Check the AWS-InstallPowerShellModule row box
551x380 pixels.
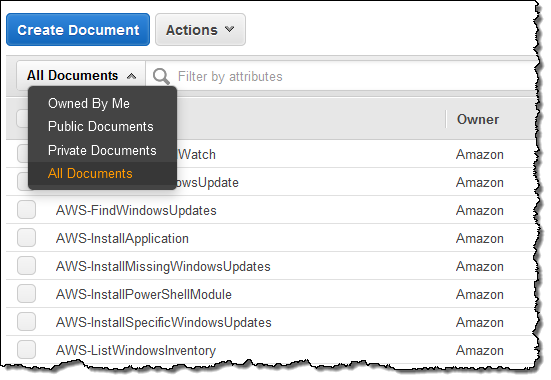26,294
